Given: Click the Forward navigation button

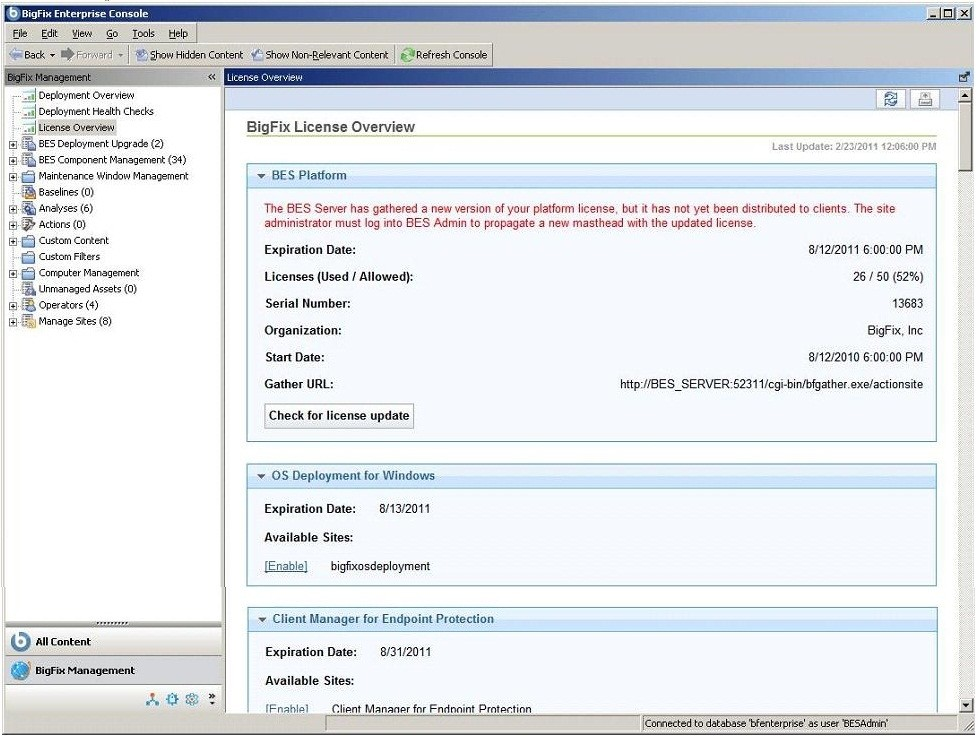Looking at the screenshot, I should point(87,55).
